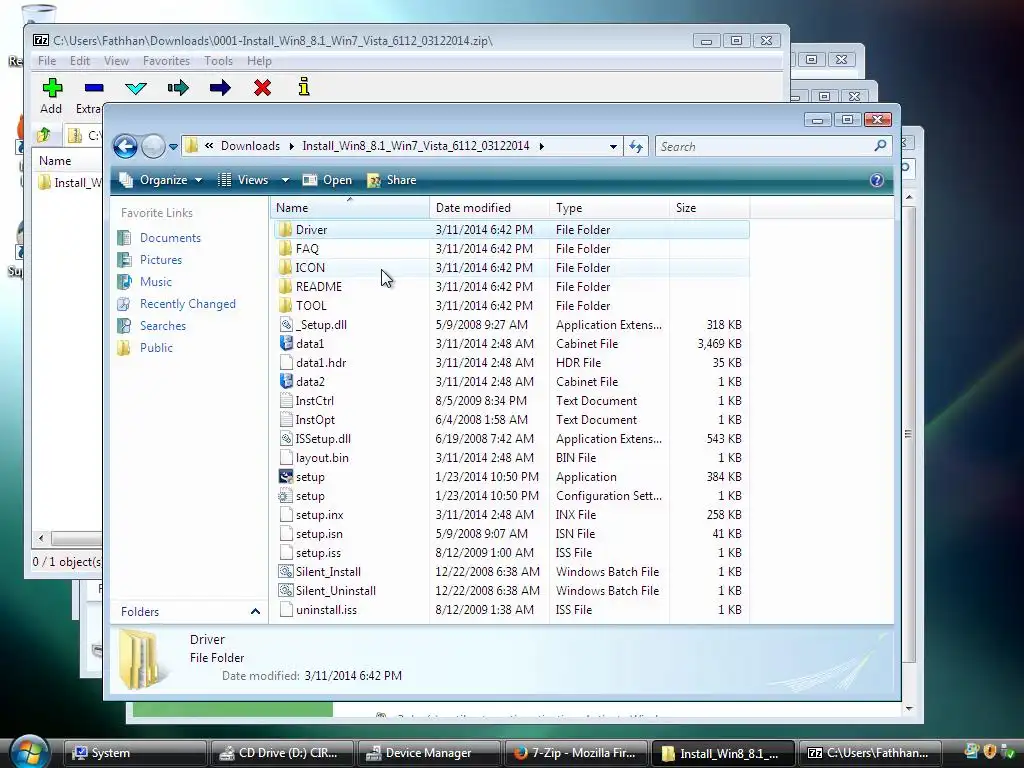The image size is (1024, 768).
Task: Open the Organize dropdown
Action: (161, 180)
